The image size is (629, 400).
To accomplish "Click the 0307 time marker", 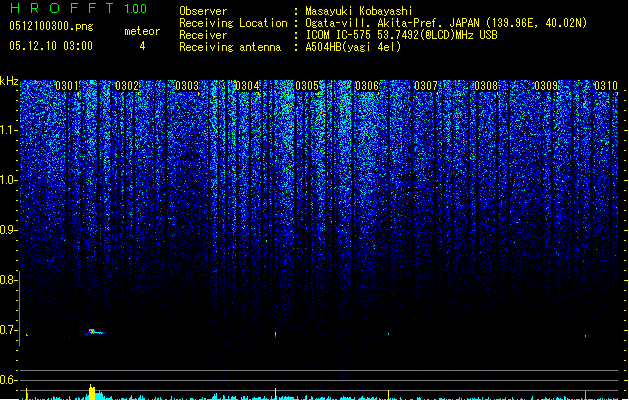I will point(426,86).
